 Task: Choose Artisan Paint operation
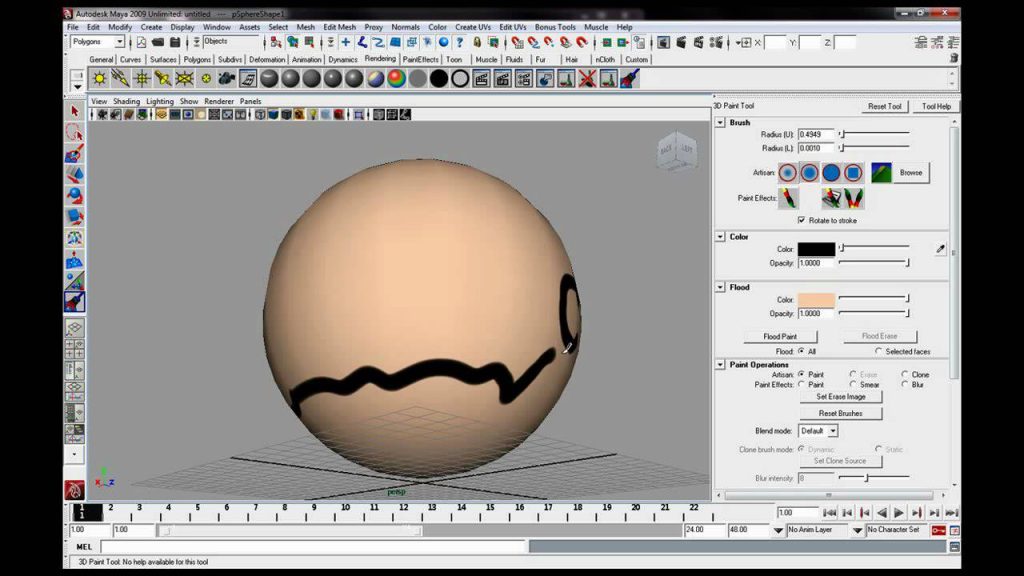point(801,374)
